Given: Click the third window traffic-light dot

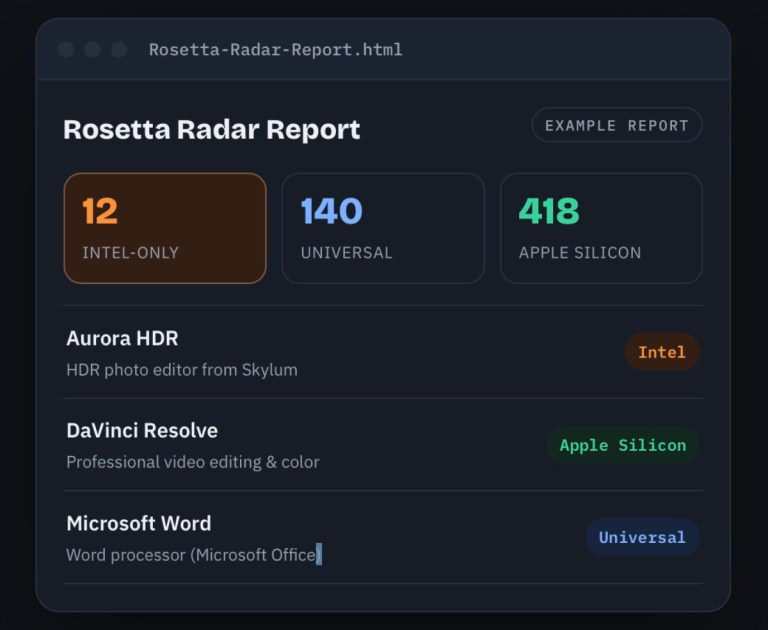Looking at the screenshot, I should 119,49.
